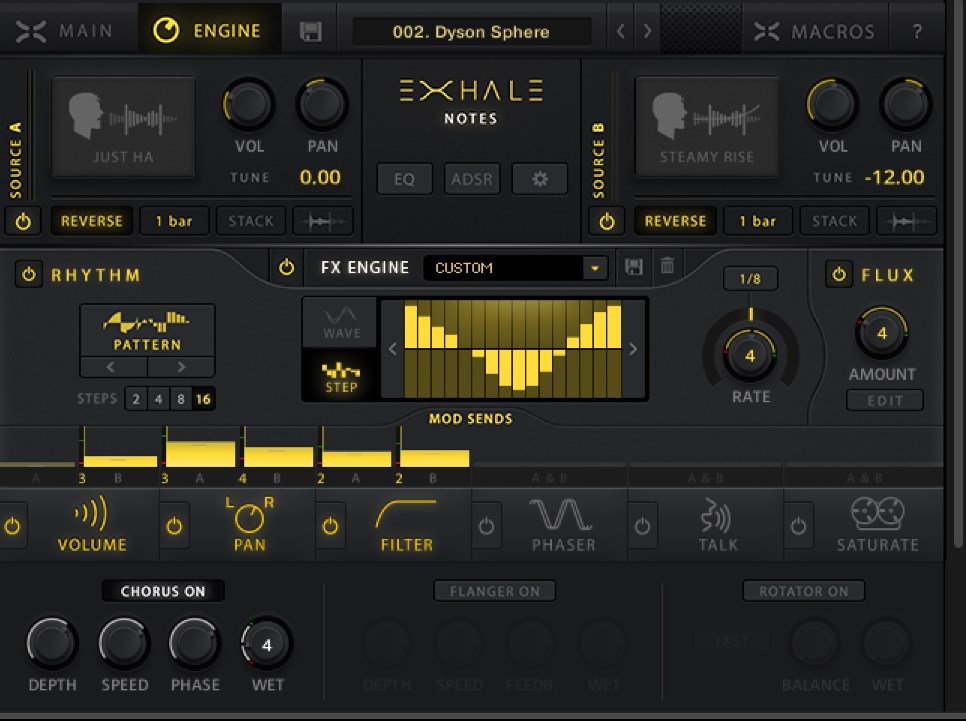Go to the next preset arrow
Screen dimensions: 966x721
tap(647, 31)
